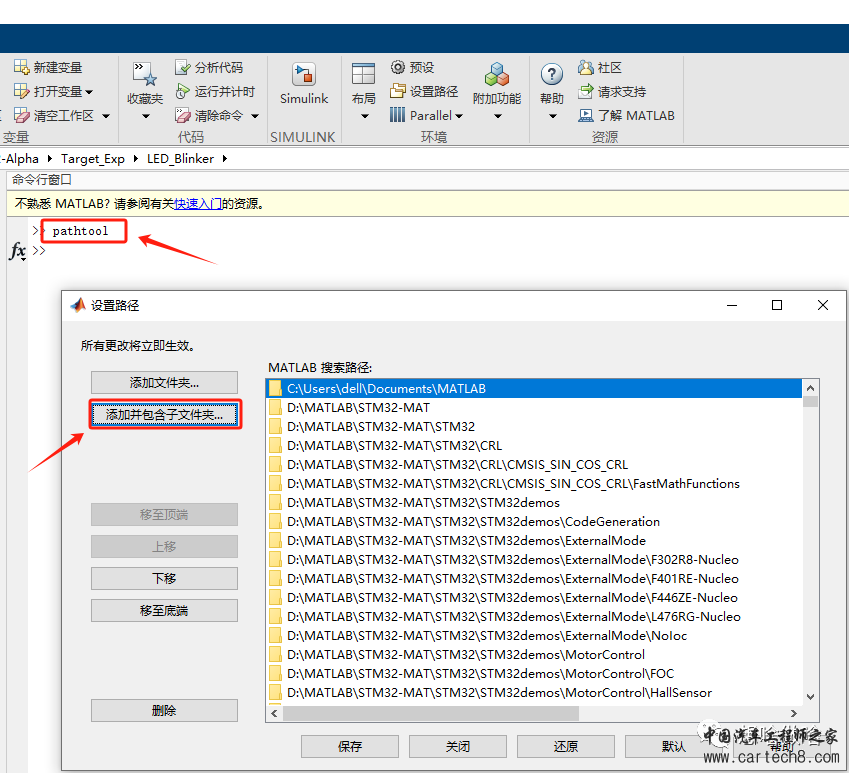
Task: Select the path ending in CodeGeneration
Action: click(534, 521)
